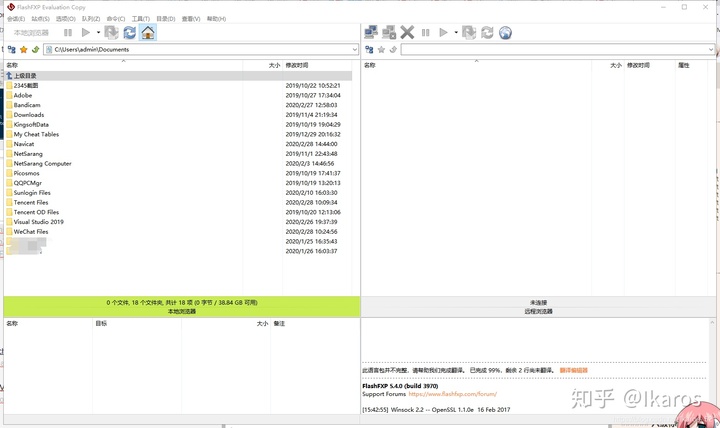Open the 站点(S) menu

[40, 19]
